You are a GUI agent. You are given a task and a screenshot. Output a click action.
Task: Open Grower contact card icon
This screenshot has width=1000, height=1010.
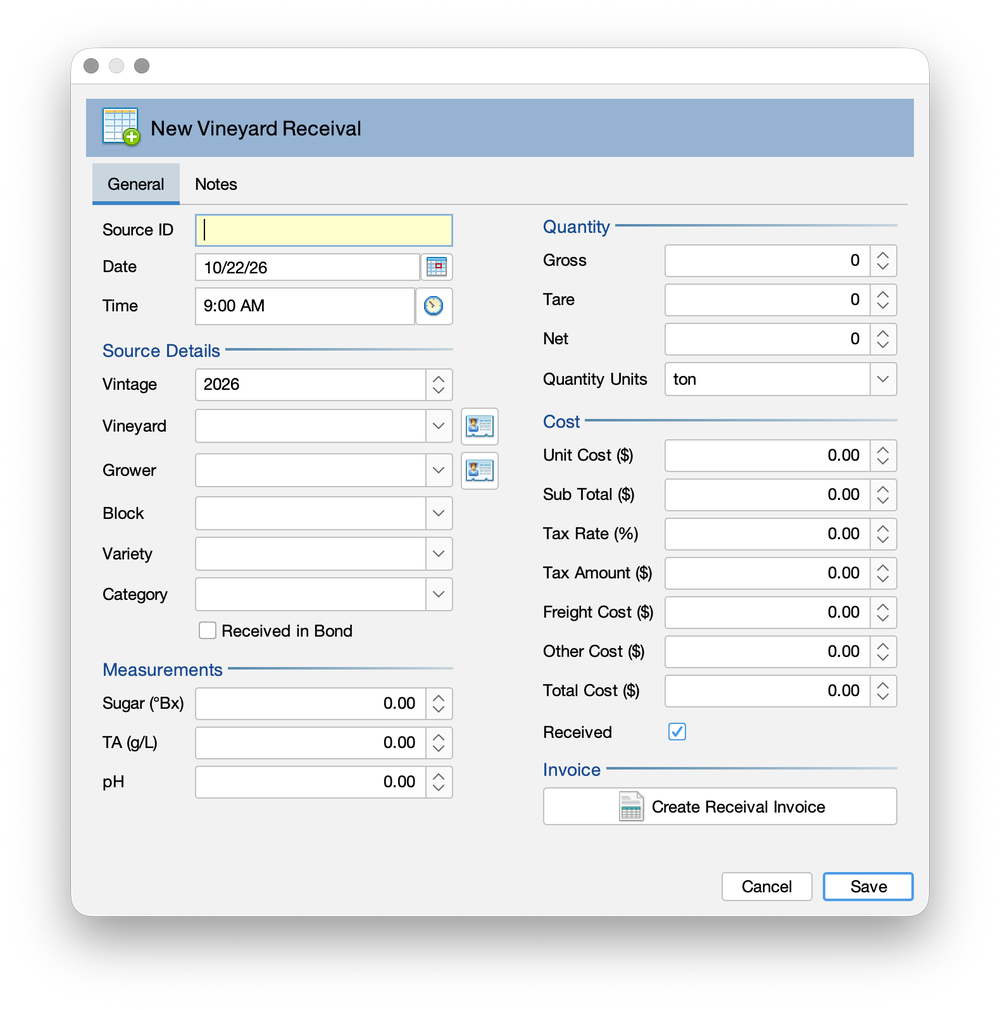479,471
